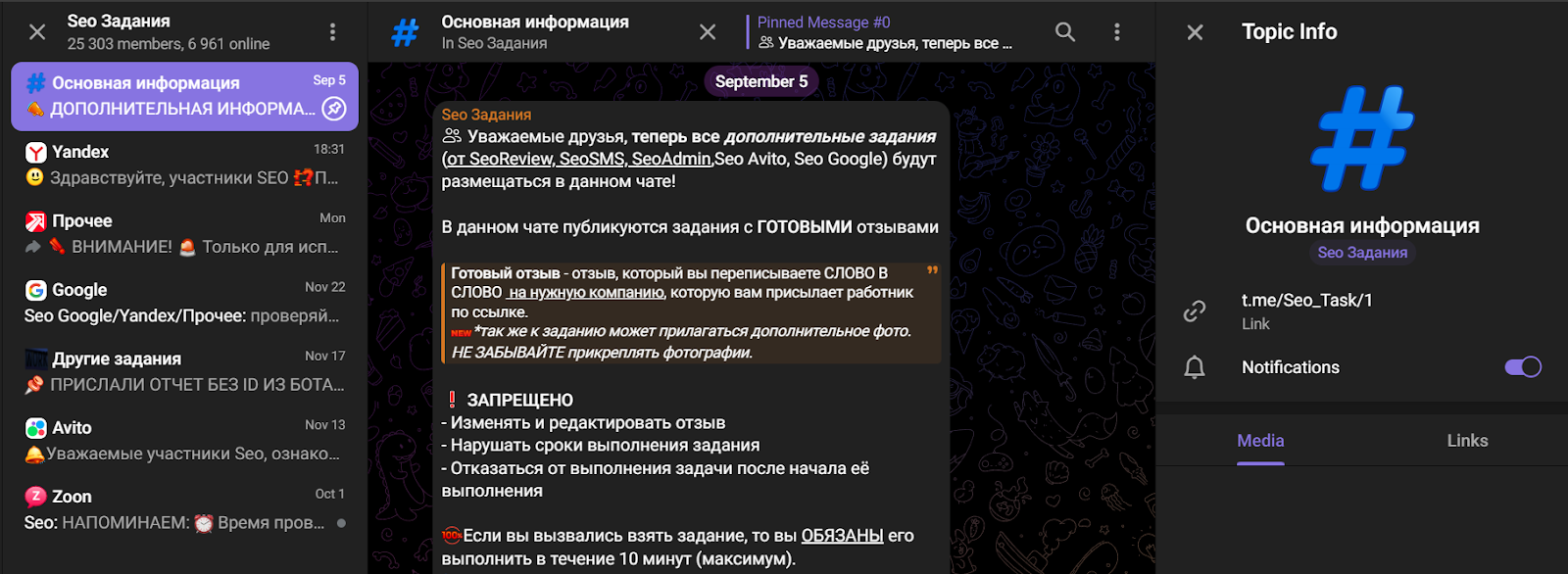Close the Topic Info panel
The image size is (1568, 574).
pos(1195,32)
